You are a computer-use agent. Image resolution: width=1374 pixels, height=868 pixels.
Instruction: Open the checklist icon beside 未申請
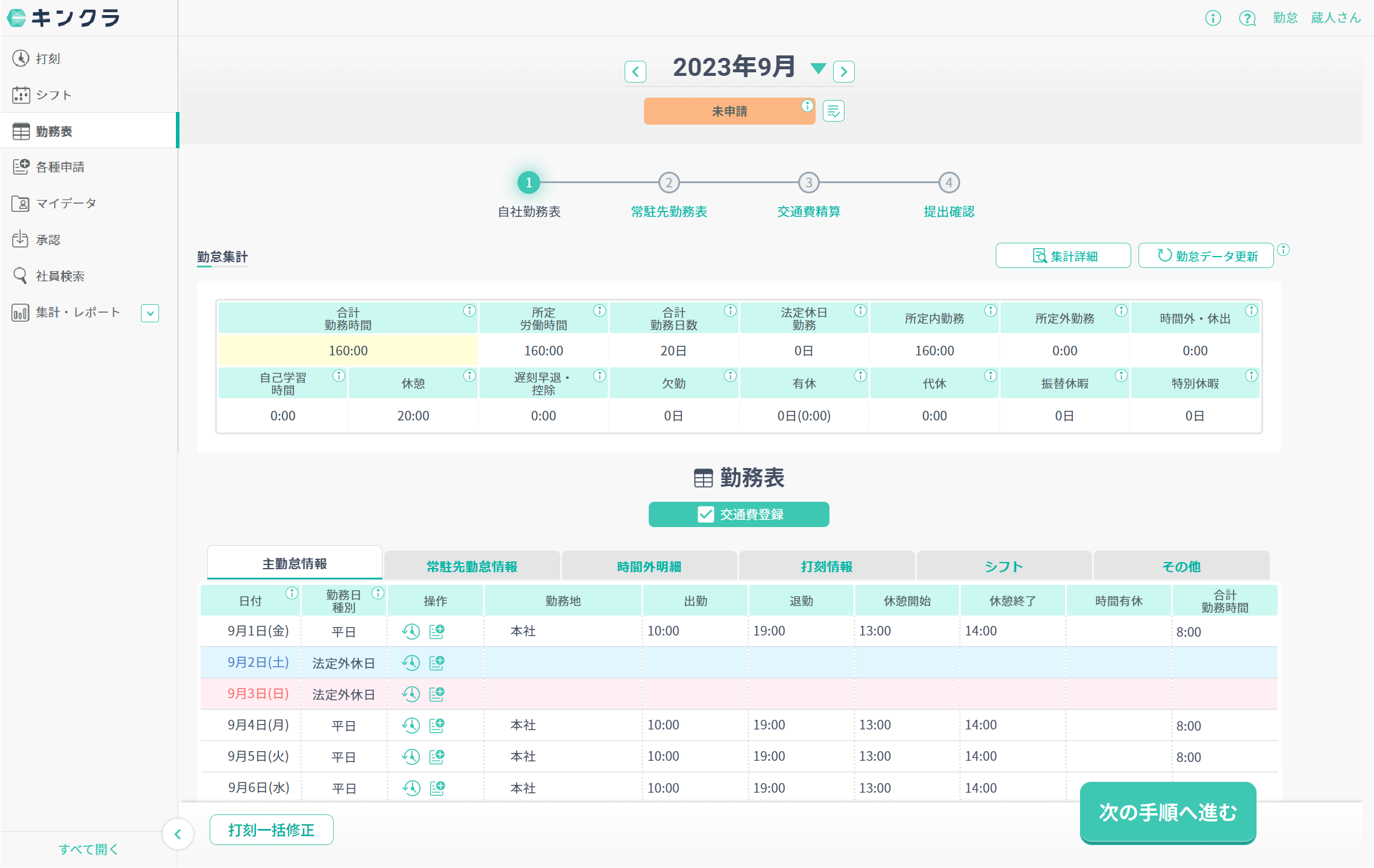[x=834, y=111]
